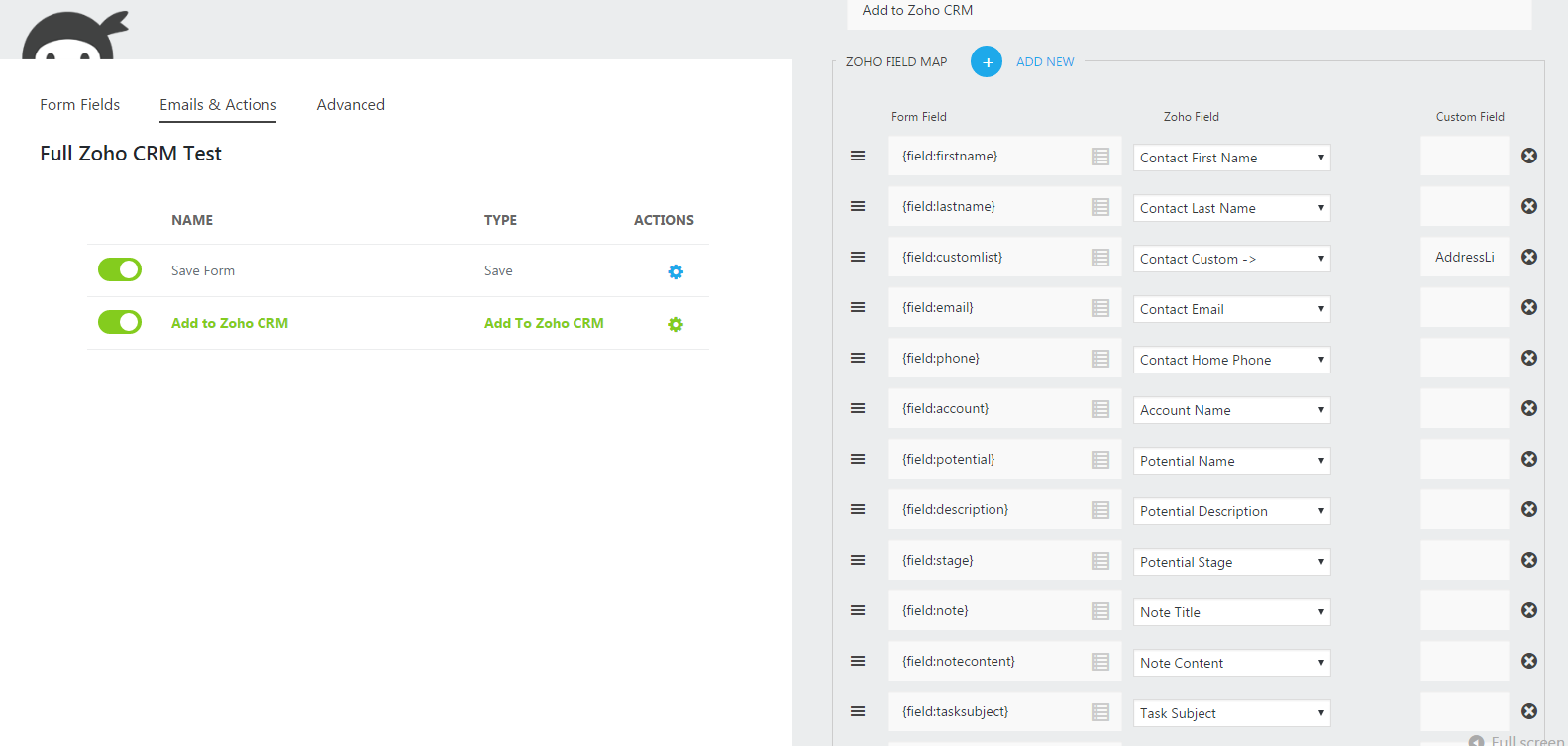Open merge tag list for lastname field

point(1100,207)
